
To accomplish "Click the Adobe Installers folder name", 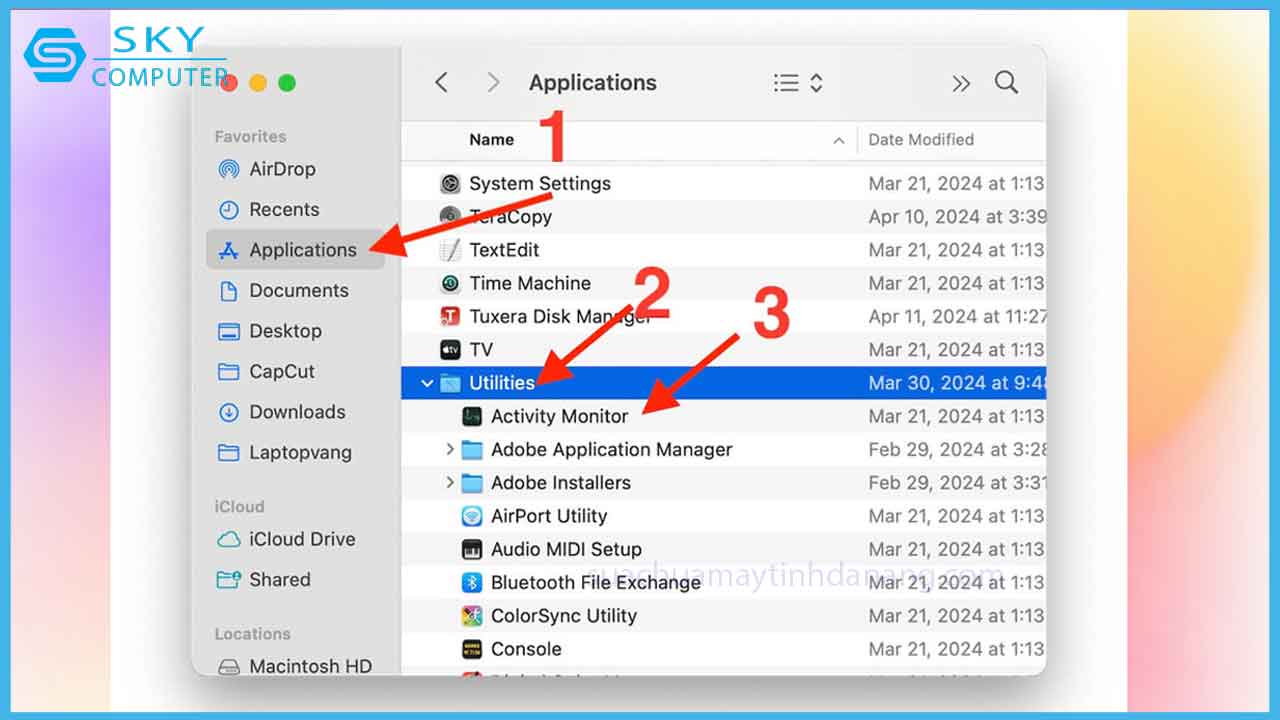I will [561, 483].
